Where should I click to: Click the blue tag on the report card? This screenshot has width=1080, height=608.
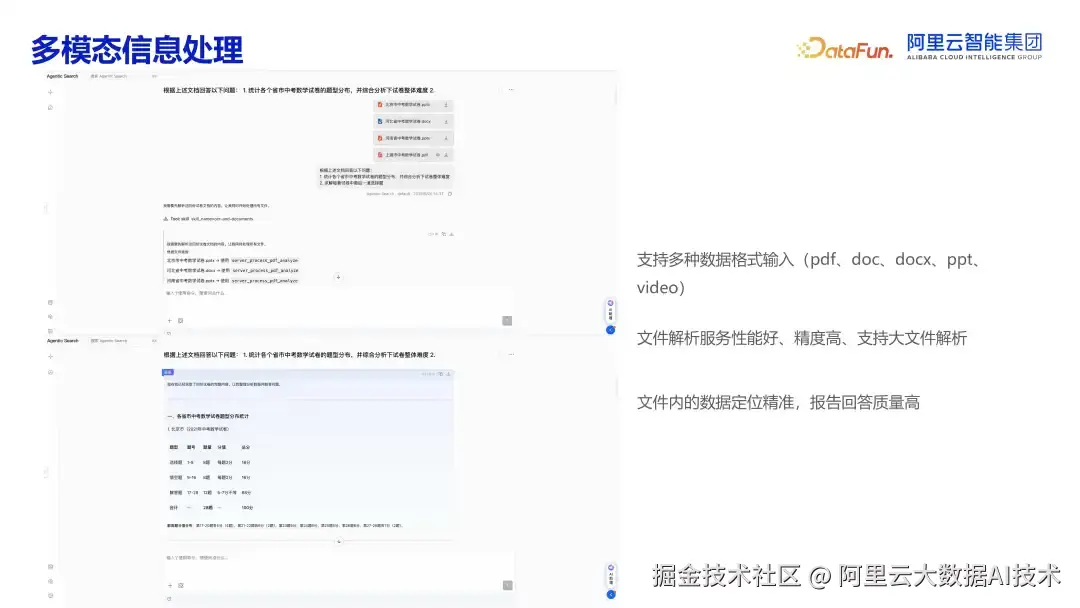coord(168,372)
